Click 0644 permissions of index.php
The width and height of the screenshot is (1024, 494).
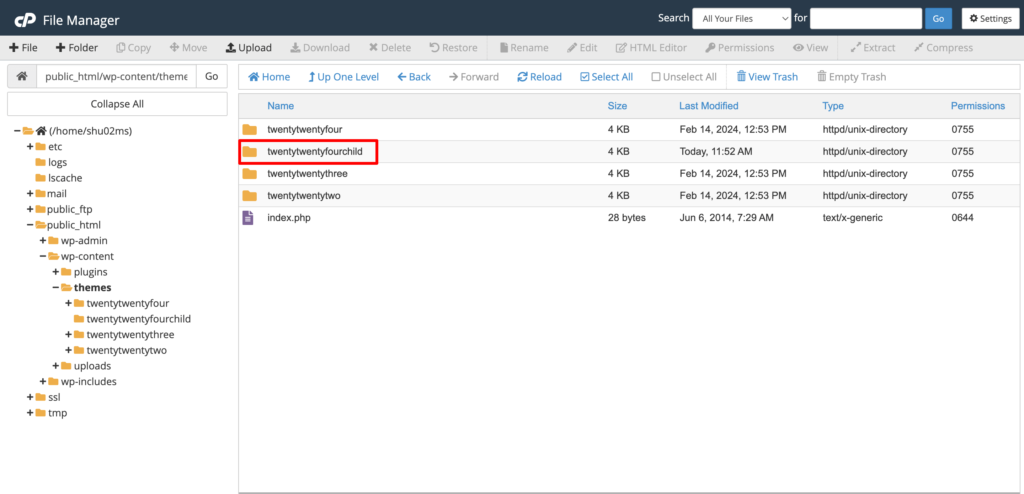[x=963, y=218]
